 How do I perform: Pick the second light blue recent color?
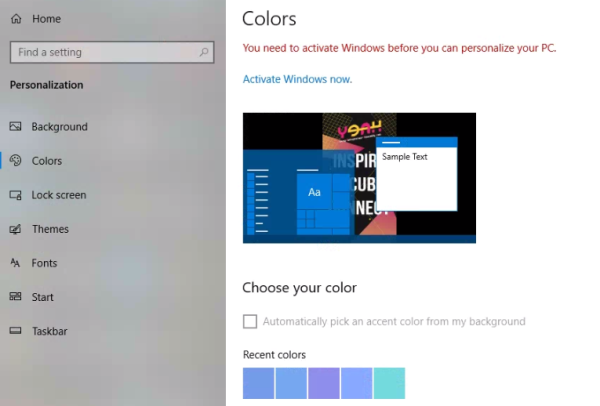click(x=291, y=383)
